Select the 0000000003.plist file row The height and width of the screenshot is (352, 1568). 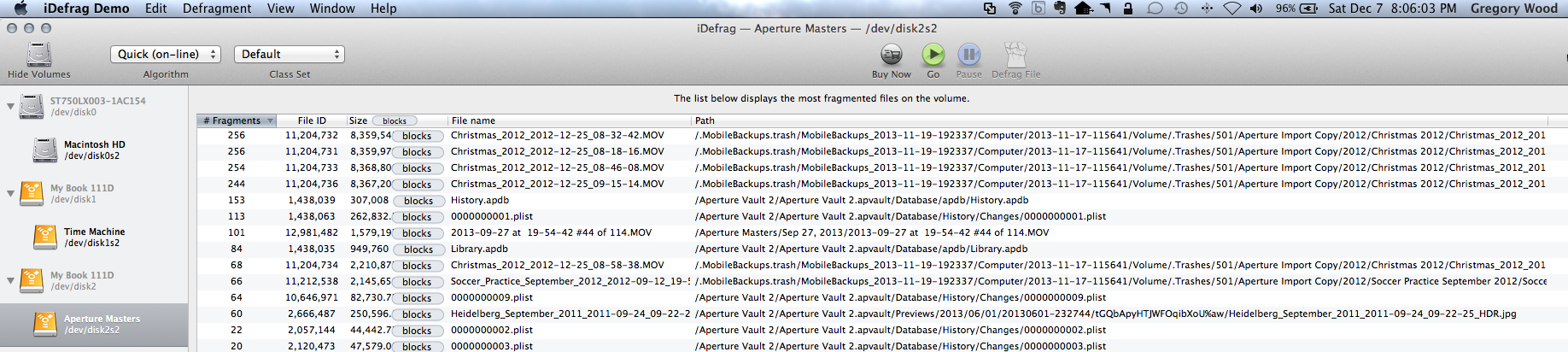871,346
